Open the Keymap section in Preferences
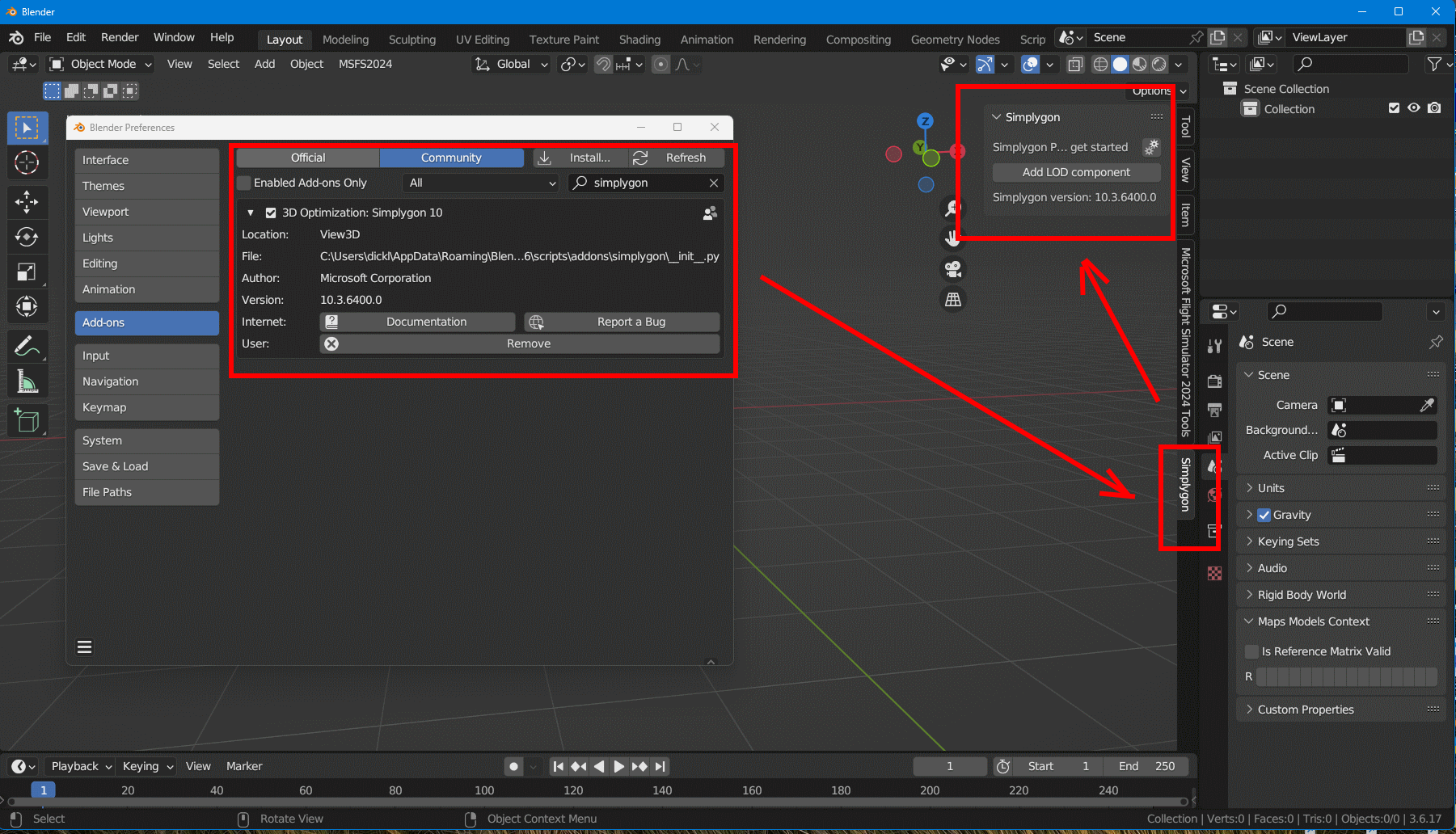The width and height of the screenshot is (1456, 834). (x=147, y=407)
